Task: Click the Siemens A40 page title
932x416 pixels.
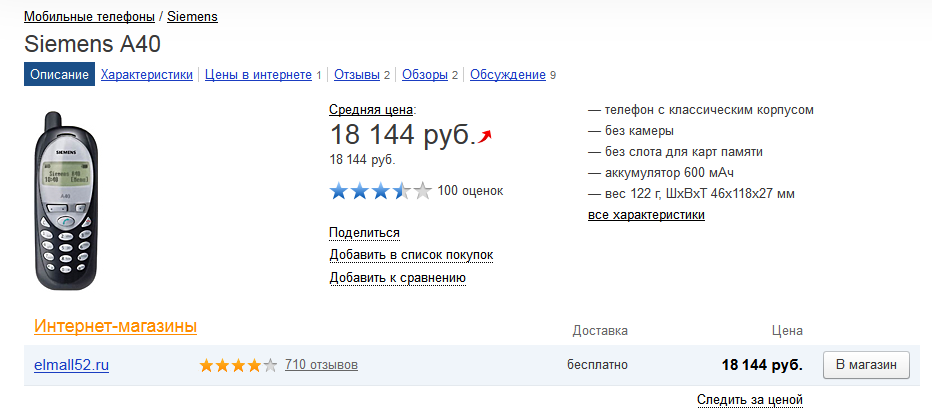Action: pos(93,44)
